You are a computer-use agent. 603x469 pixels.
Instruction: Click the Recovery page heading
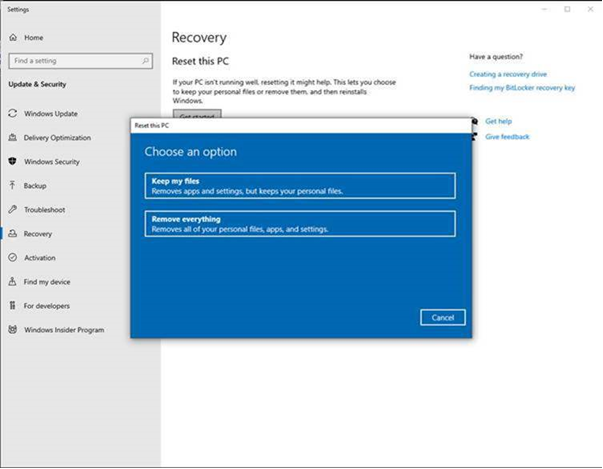(x=199, y=37)
